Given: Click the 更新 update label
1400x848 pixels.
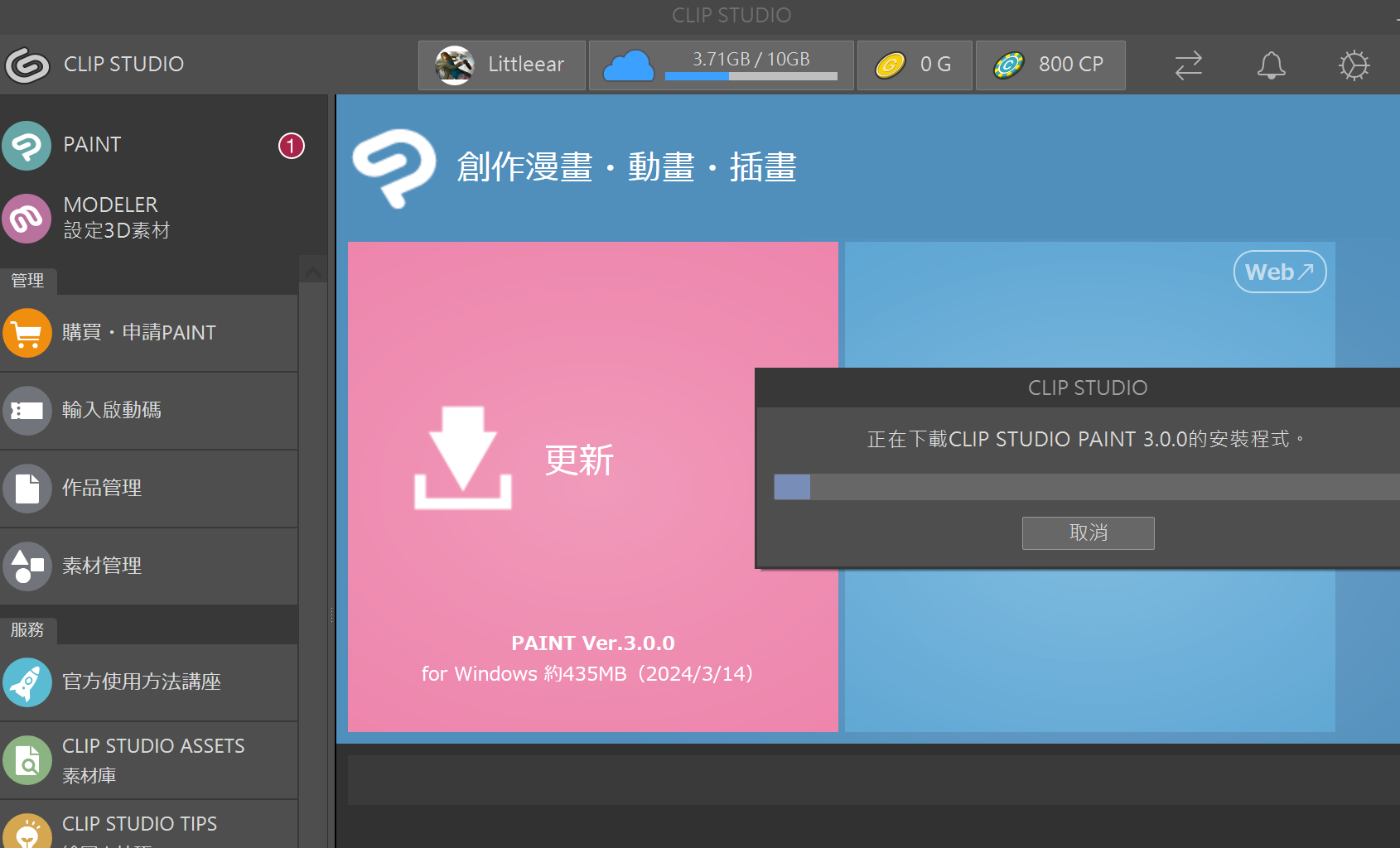Looking at the screenshot, I should pos(579,460).
